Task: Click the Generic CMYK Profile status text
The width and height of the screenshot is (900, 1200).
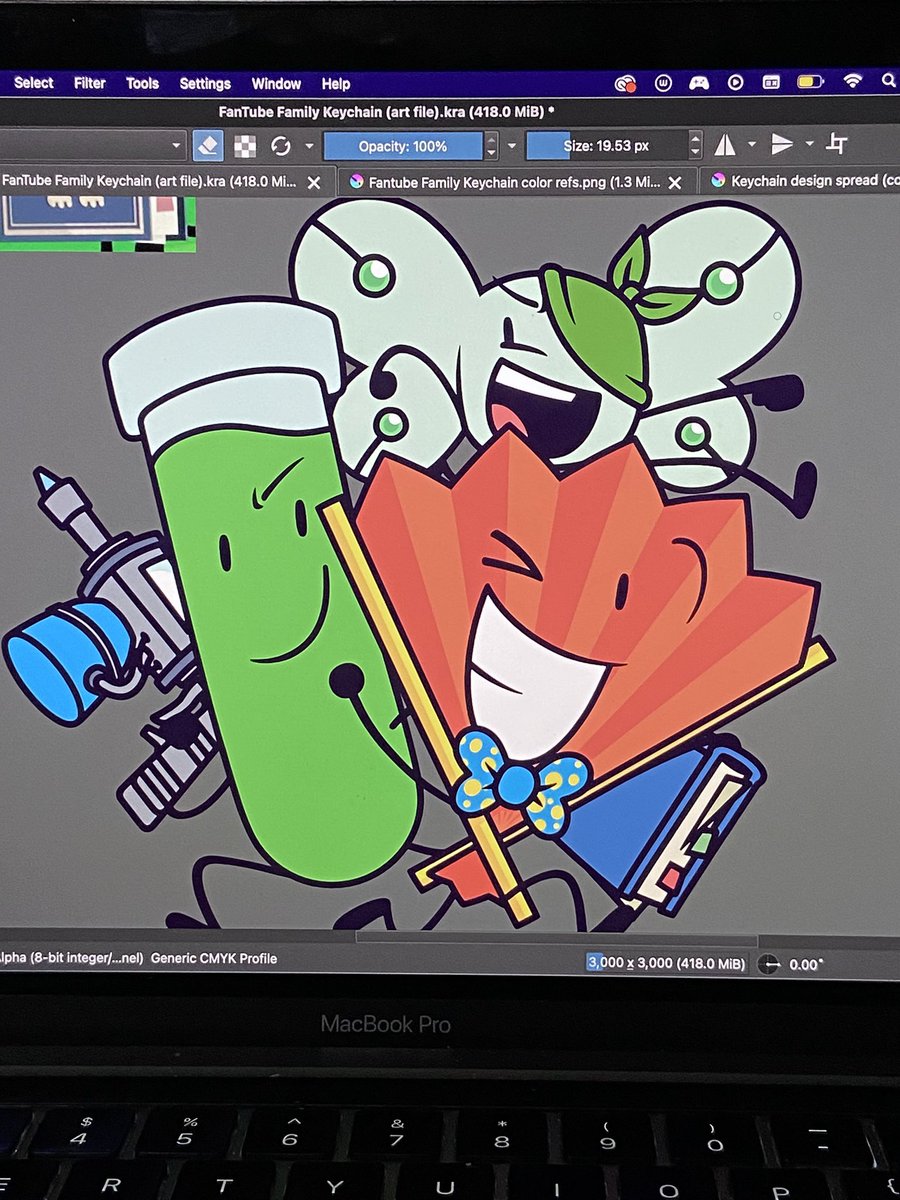Action: [214, 958]
